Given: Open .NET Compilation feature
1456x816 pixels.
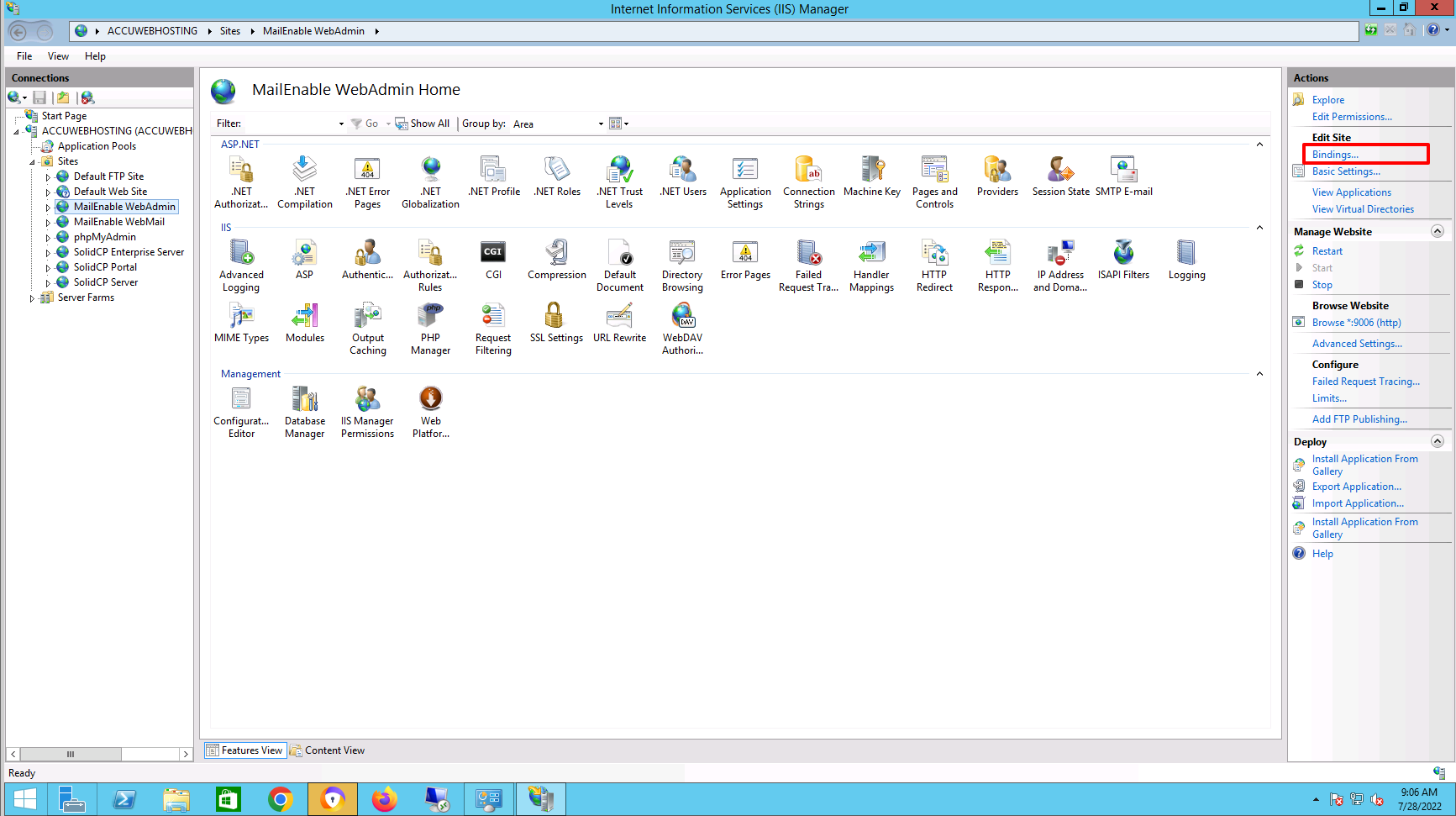Looking at the screenshot, I should coord(305,182).
